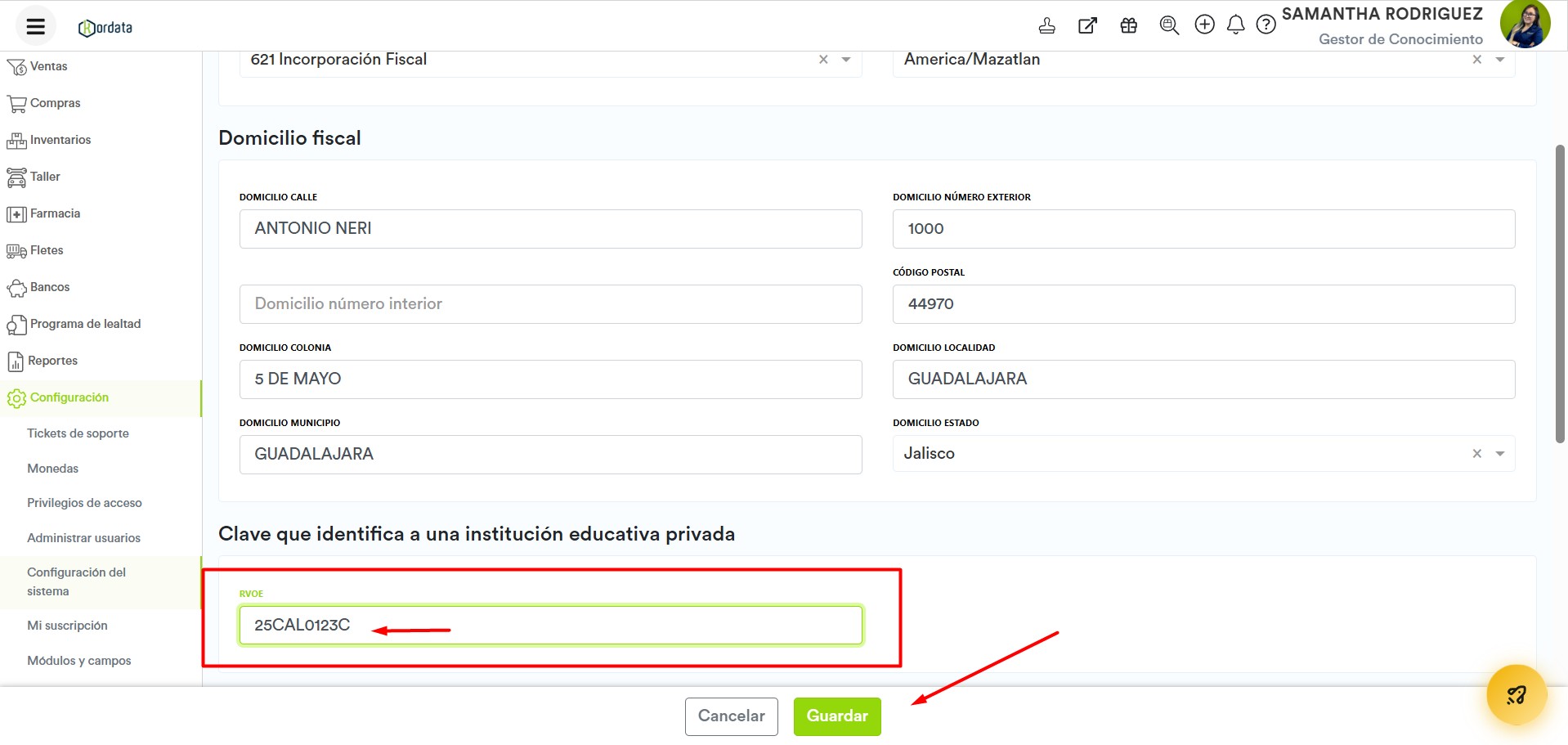This screenshot has height=745, width=1568.
Task: Expand the Domicilio Estado dropdown
Action: pos(1500,454)
